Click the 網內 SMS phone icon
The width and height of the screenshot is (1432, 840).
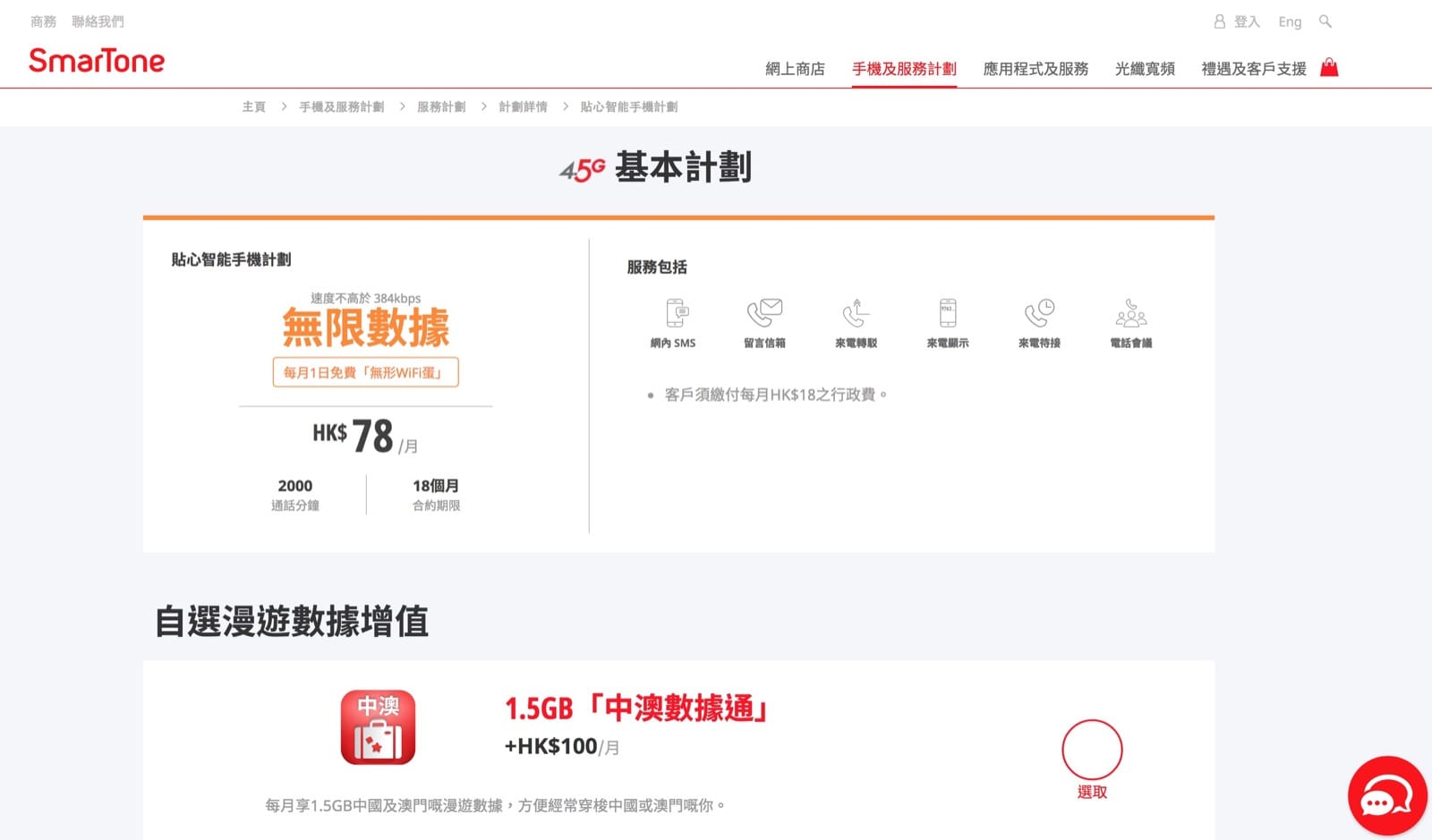click(678, 313)
